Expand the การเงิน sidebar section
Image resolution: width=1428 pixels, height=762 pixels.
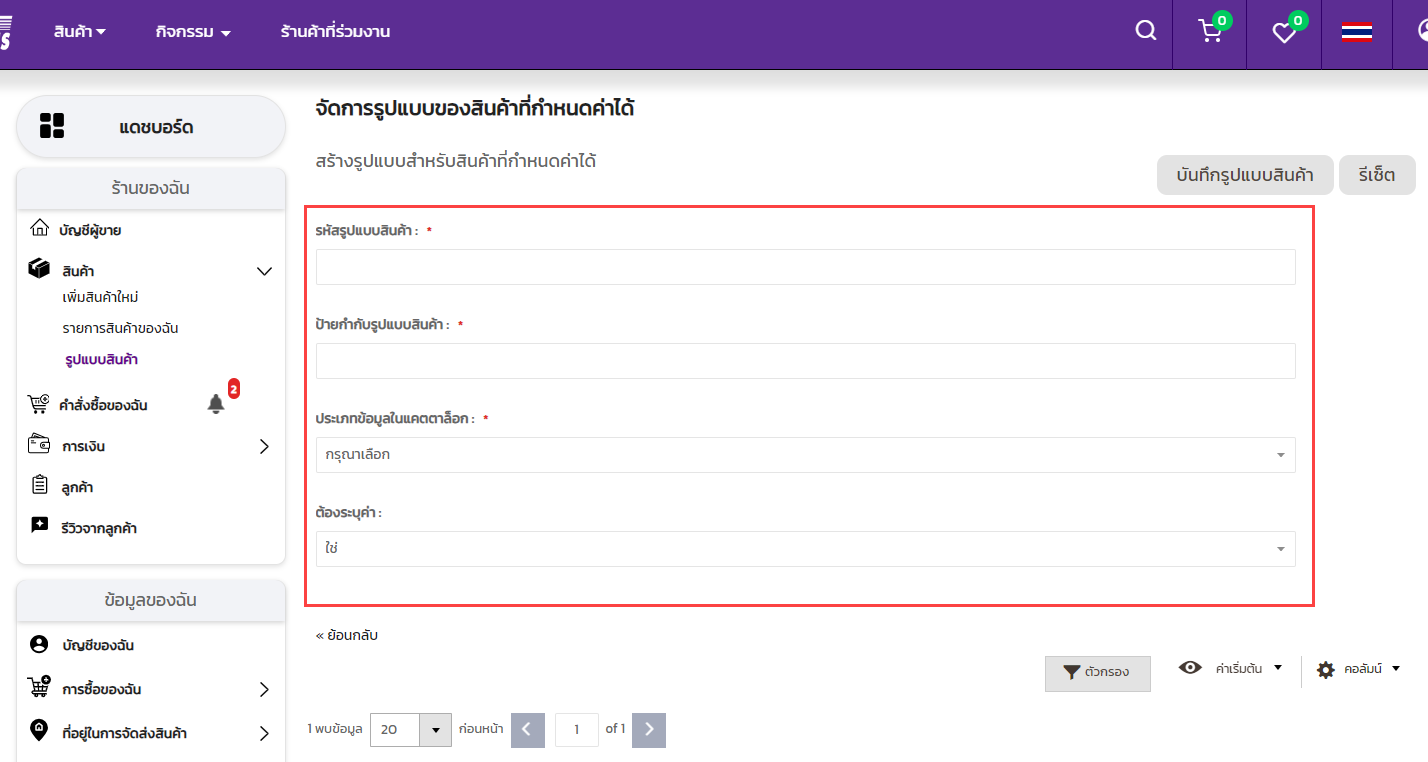tap(264, 446)
